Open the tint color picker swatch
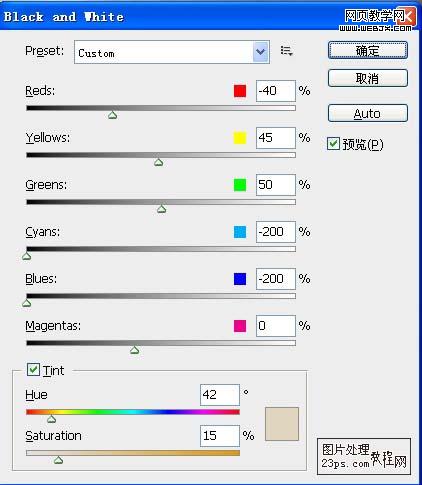 (x=282, y=424)
